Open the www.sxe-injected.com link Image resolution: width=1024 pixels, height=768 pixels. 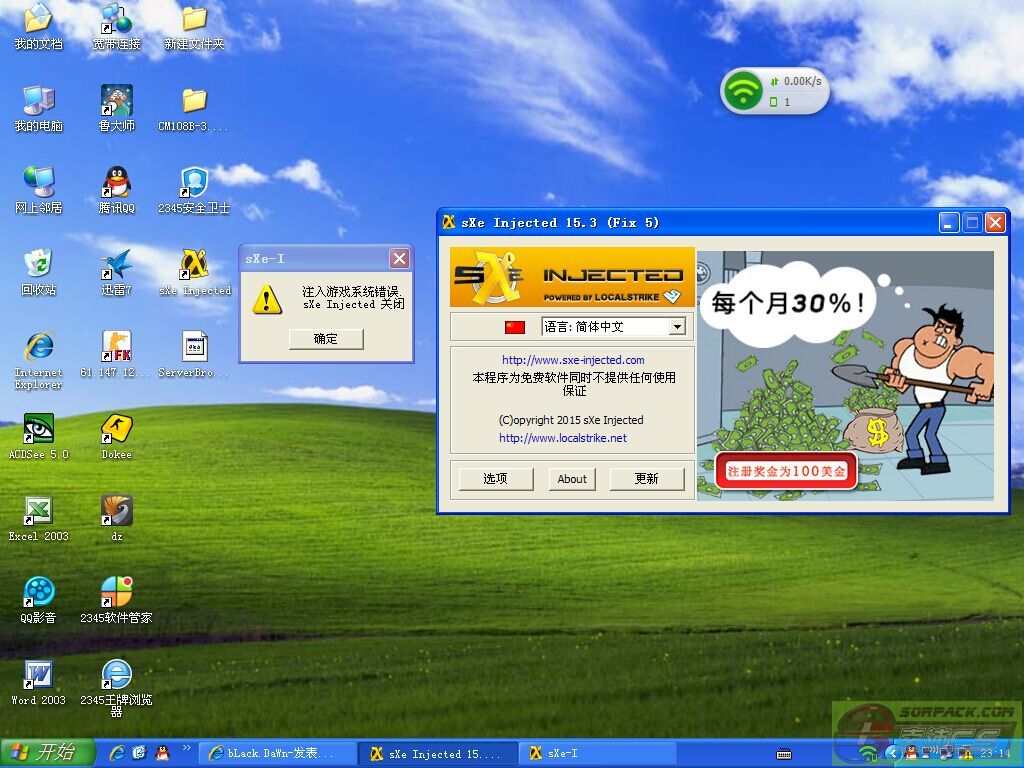point(573,360)
